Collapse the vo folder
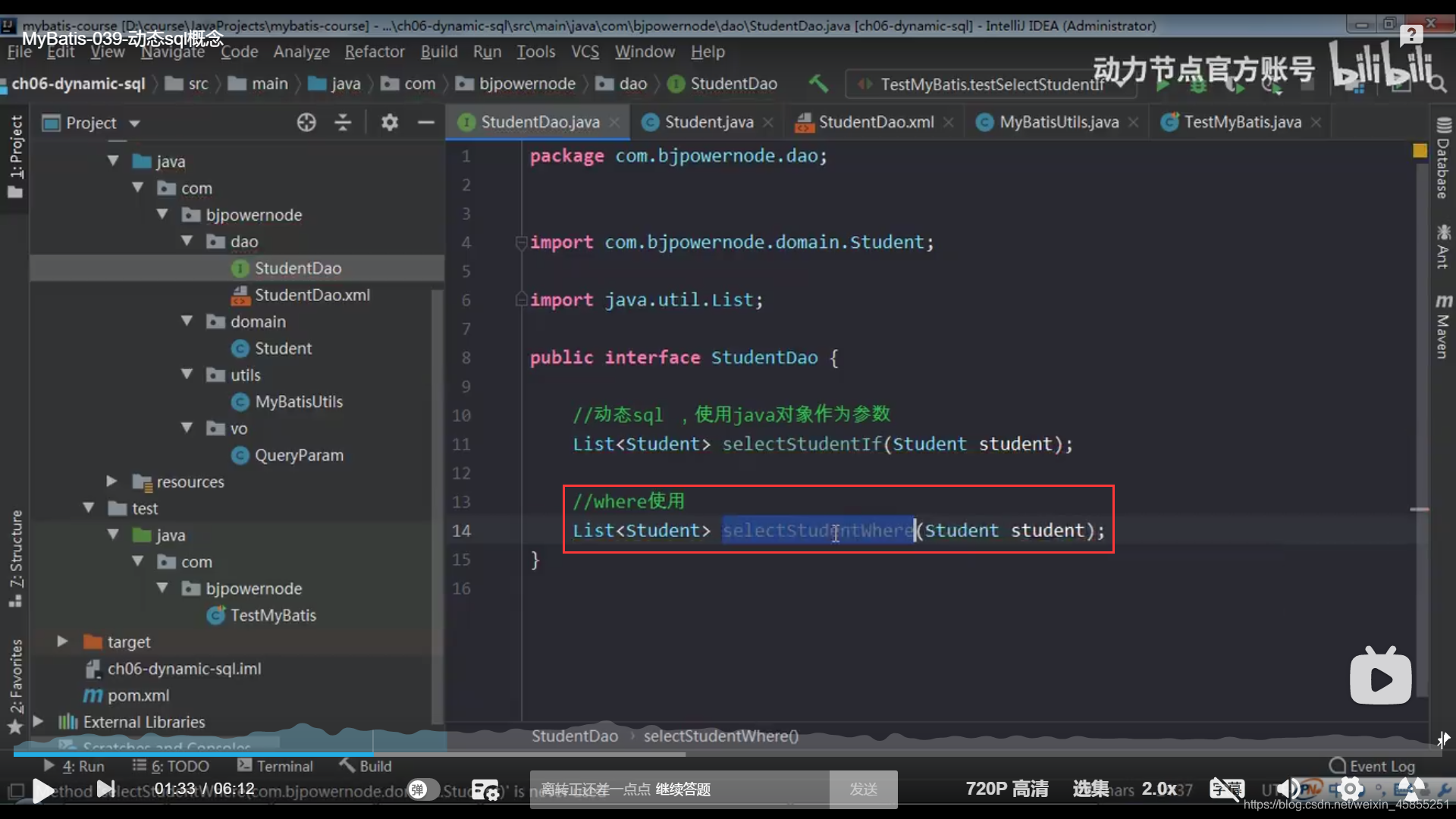This screenshot has height=819, width=1456. coord(187,428)
